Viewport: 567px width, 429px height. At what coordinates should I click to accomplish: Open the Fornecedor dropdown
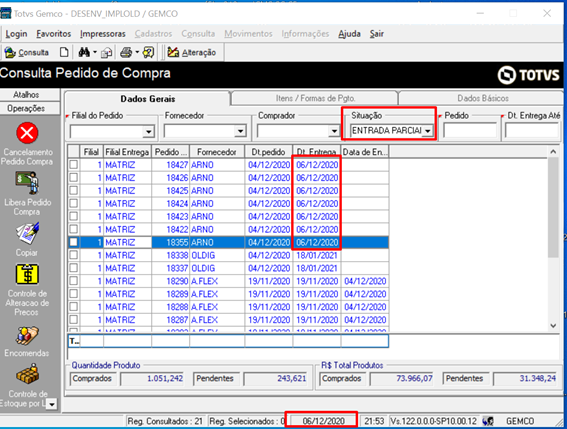click(240, 132)
